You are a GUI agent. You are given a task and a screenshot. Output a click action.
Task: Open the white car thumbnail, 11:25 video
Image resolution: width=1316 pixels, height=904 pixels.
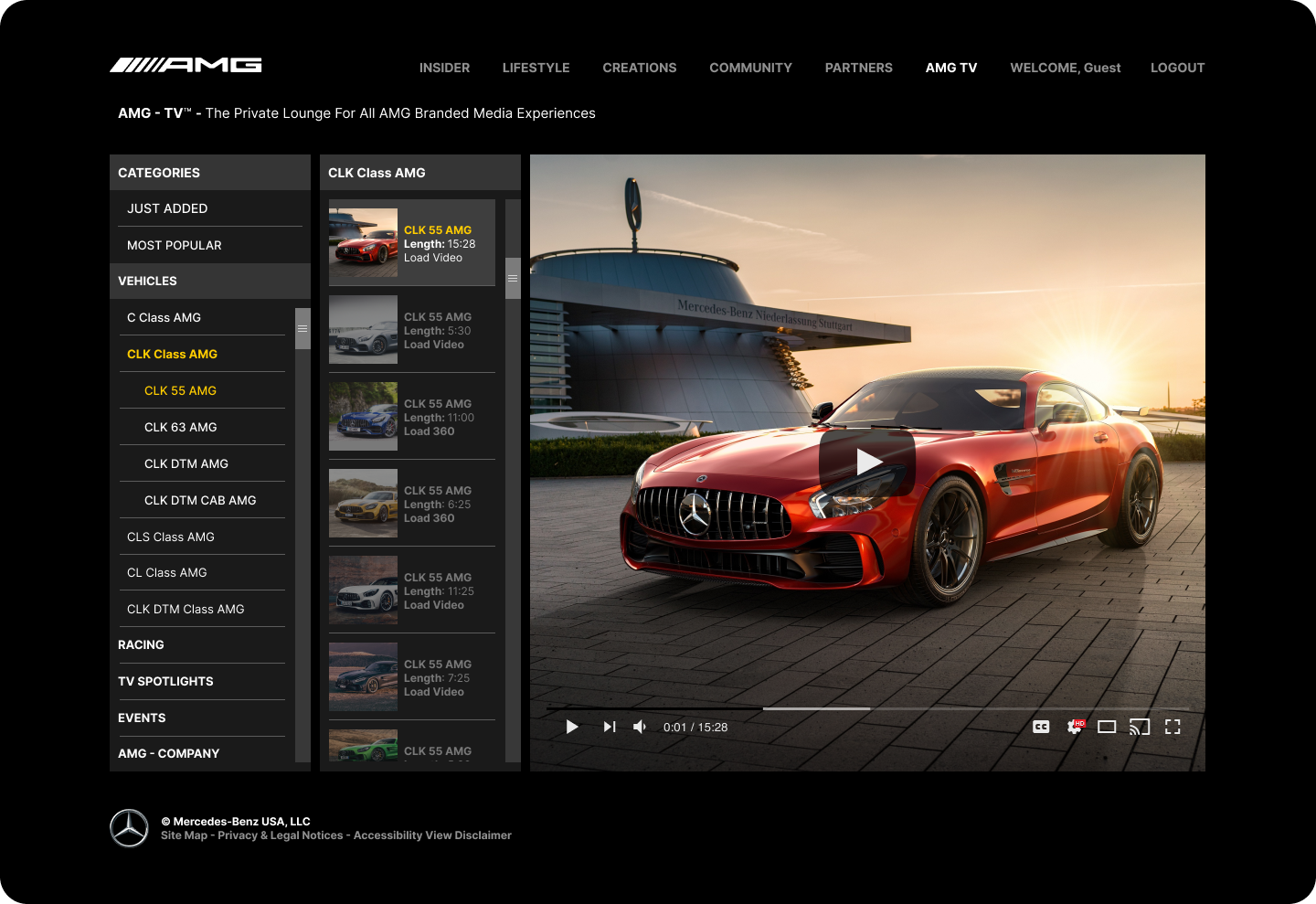coord(364,590)
